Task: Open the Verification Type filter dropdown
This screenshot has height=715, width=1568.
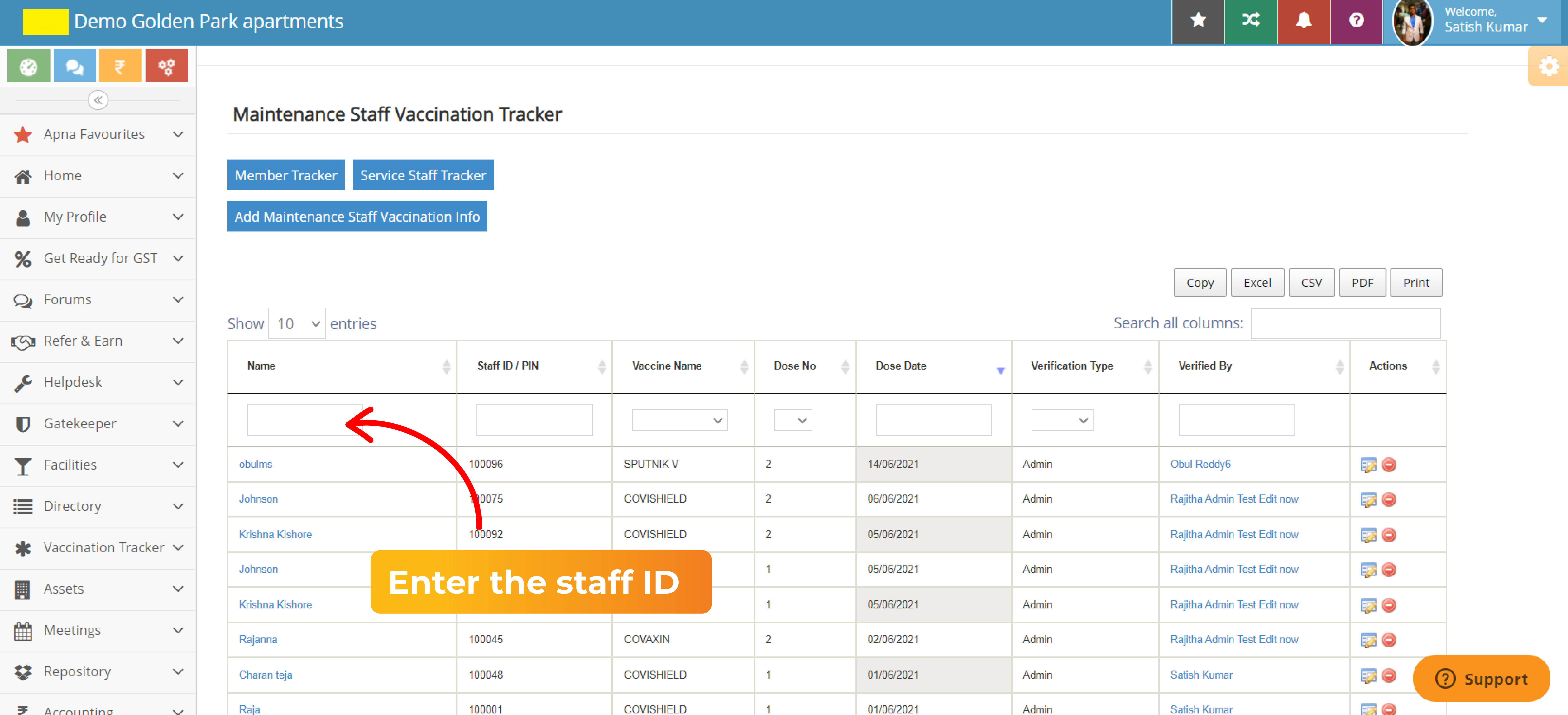Action: 1062,421
